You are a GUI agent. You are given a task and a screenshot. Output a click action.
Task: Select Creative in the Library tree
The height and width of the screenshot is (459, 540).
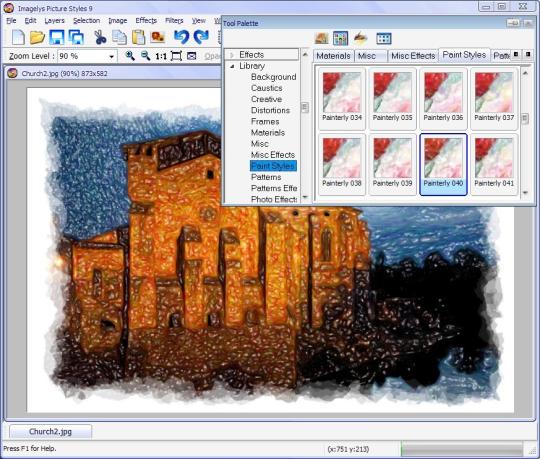click(267, 99)
